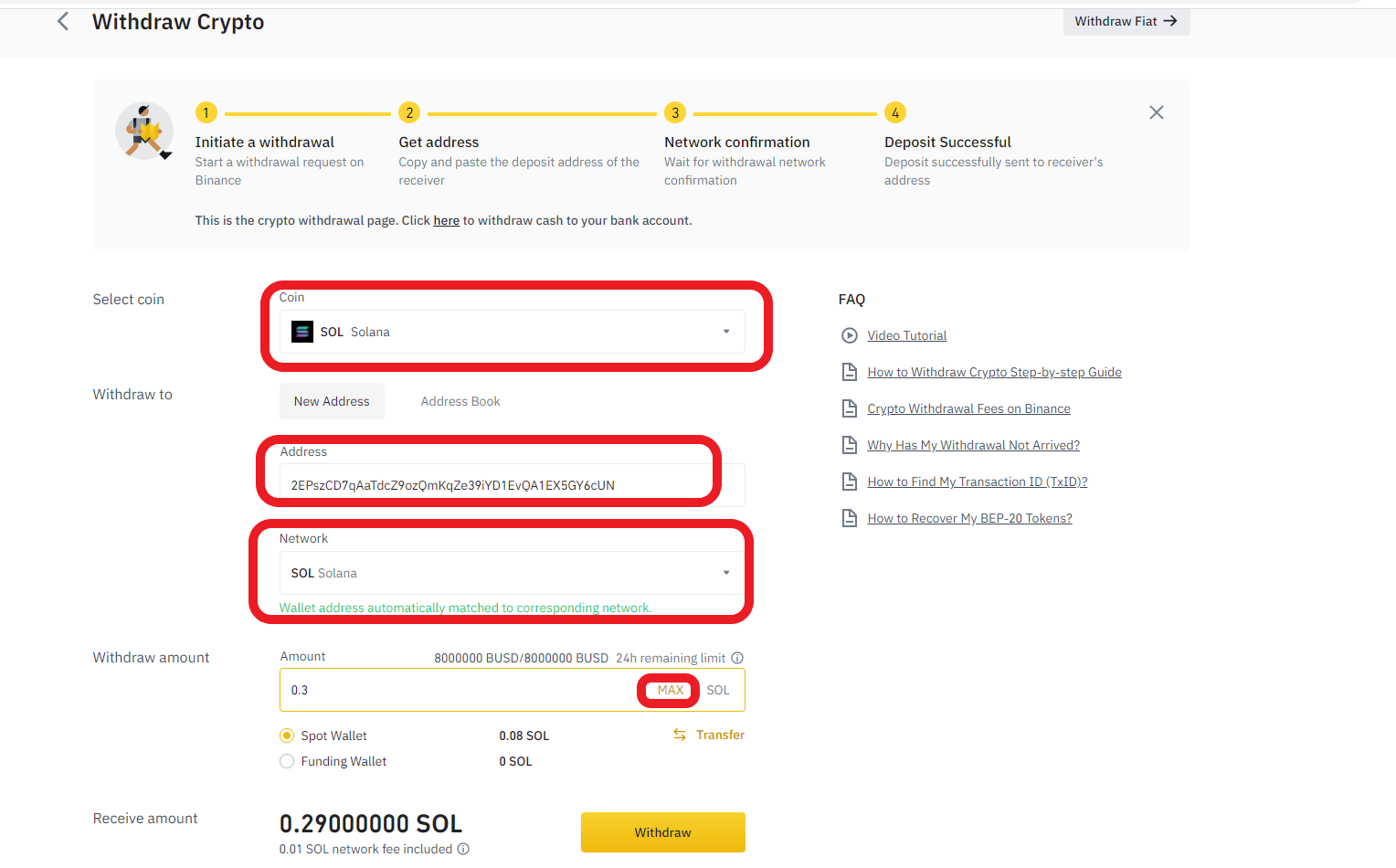Click the Spot Wallet balance 0.08 SOL
The image size is (1396, 868).
click(524, 736)
